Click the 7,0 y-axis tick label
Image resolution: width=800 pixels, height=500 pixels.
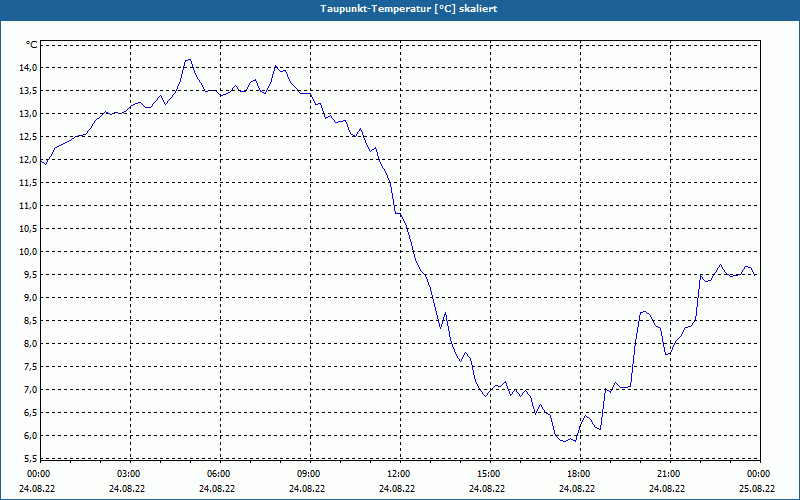[x=29, y=390]
